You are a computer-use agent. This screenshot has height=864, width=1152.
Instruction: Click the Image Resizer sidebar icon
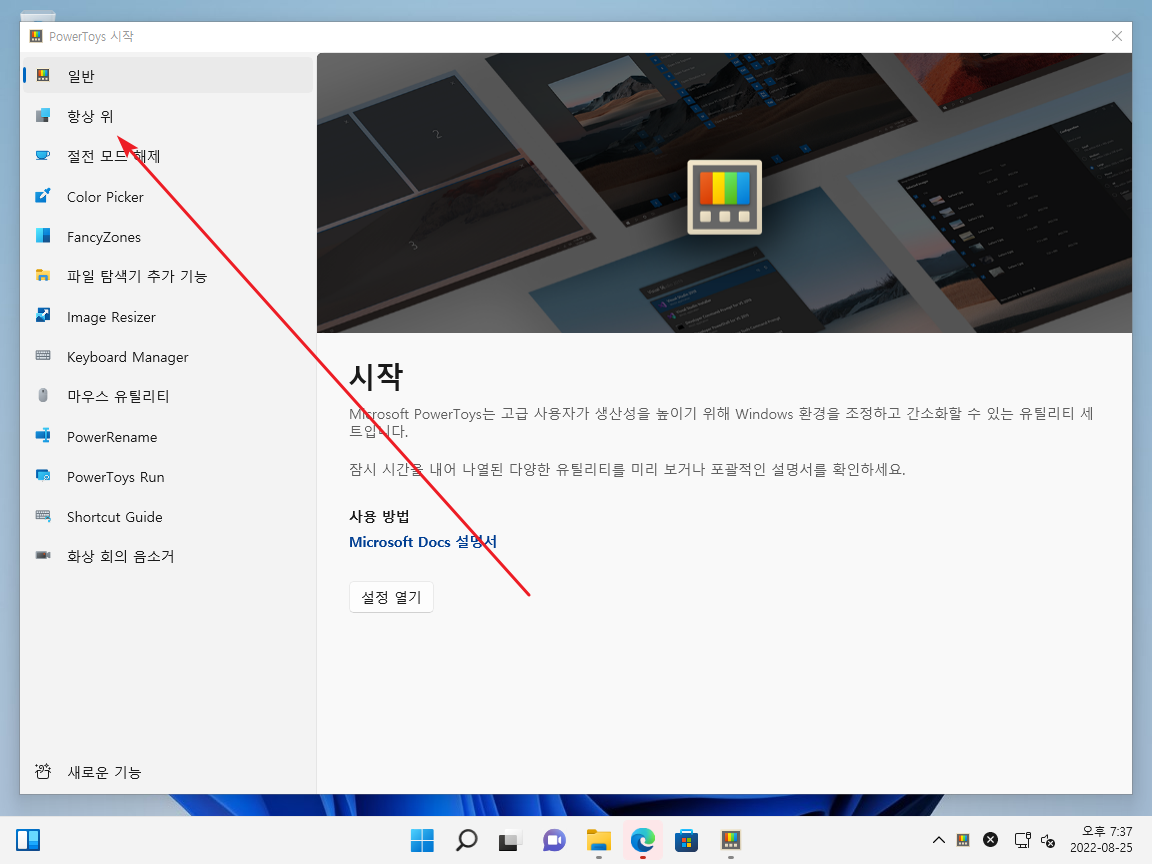(43, 316)
